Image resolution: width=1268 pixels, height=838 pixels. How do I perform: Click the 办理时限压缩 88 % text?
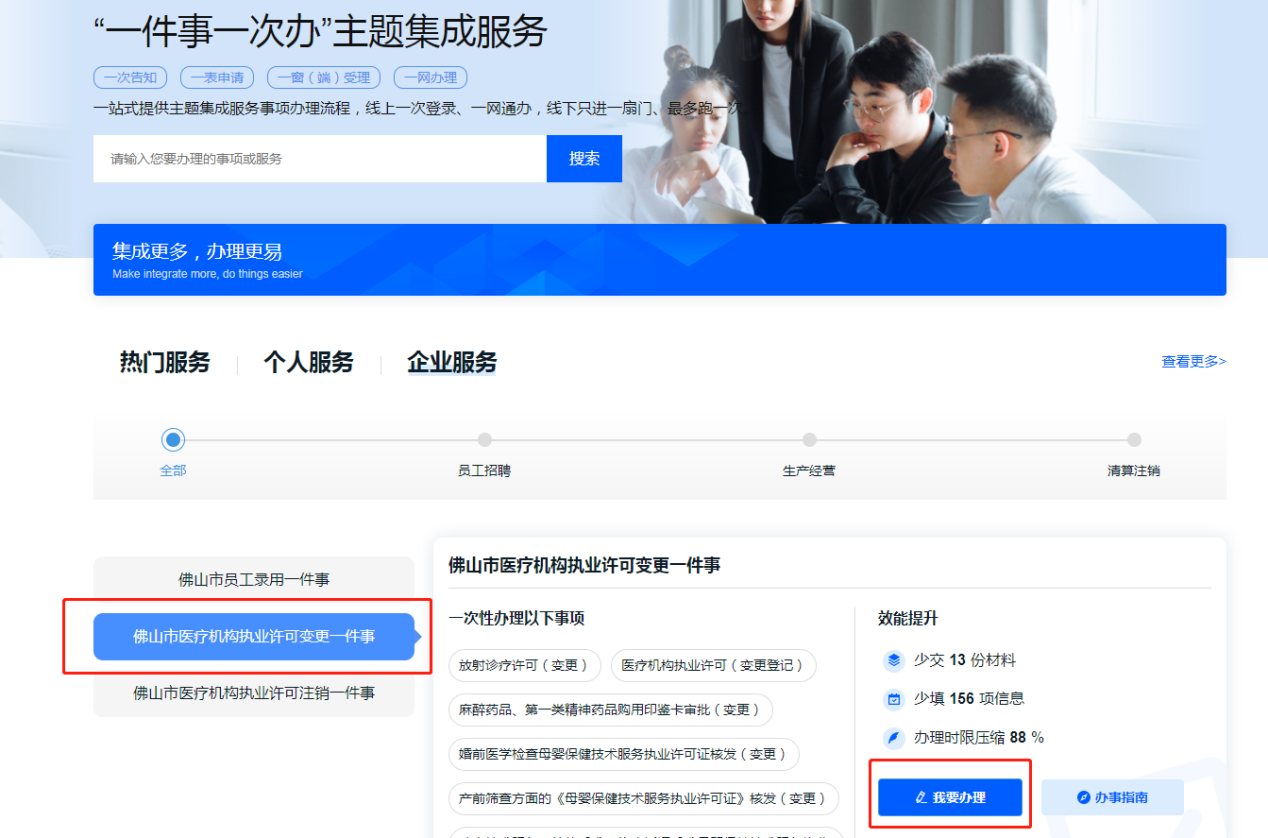(979, 738)
